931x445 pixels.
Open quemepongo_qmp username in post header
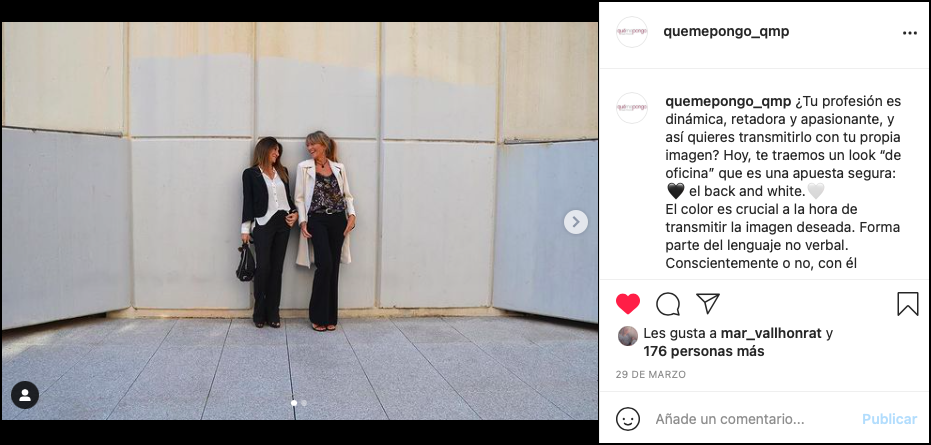click(x=726, y=31)
